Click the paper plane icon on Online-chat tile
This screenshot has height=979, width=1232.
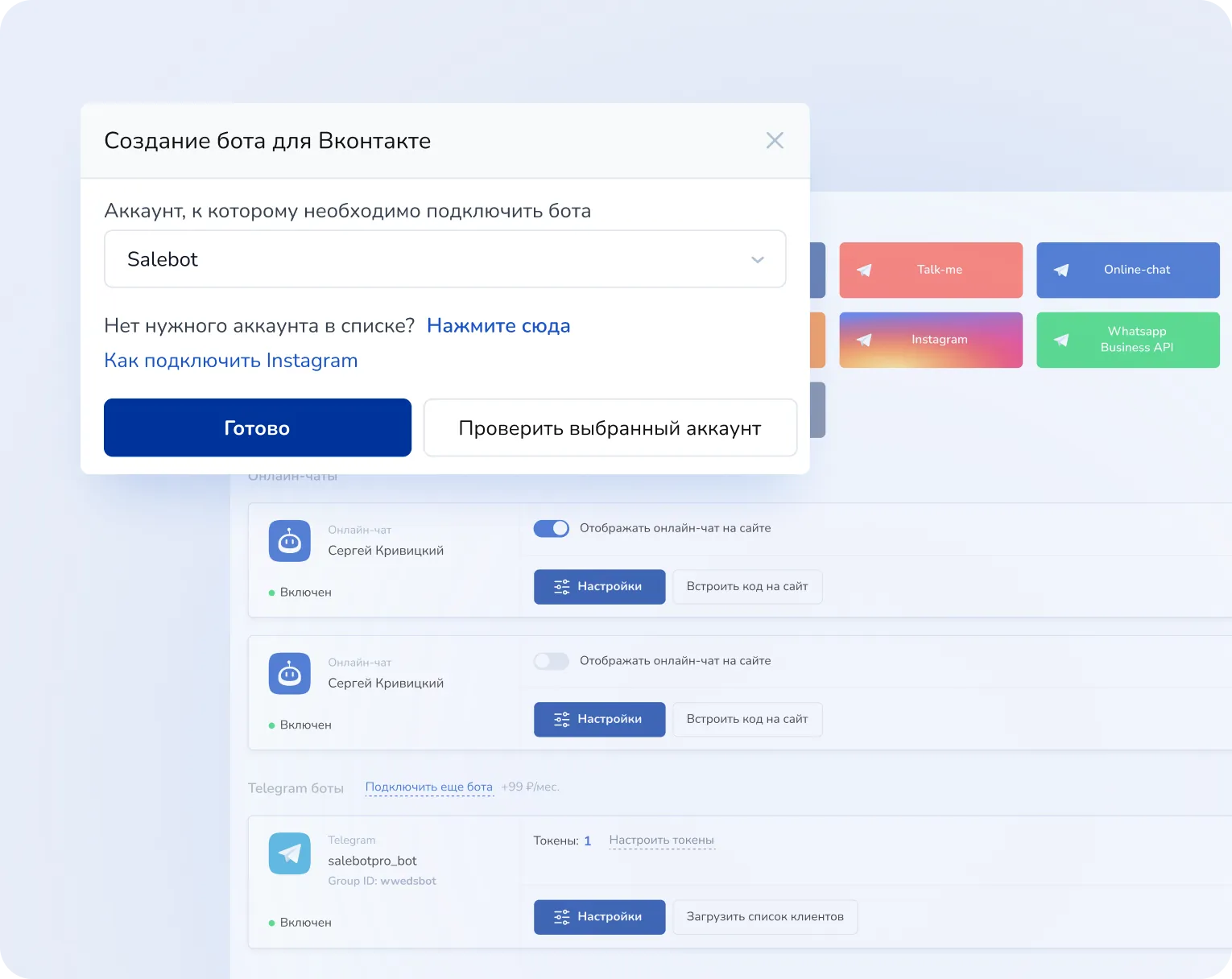click(1061, 271)
